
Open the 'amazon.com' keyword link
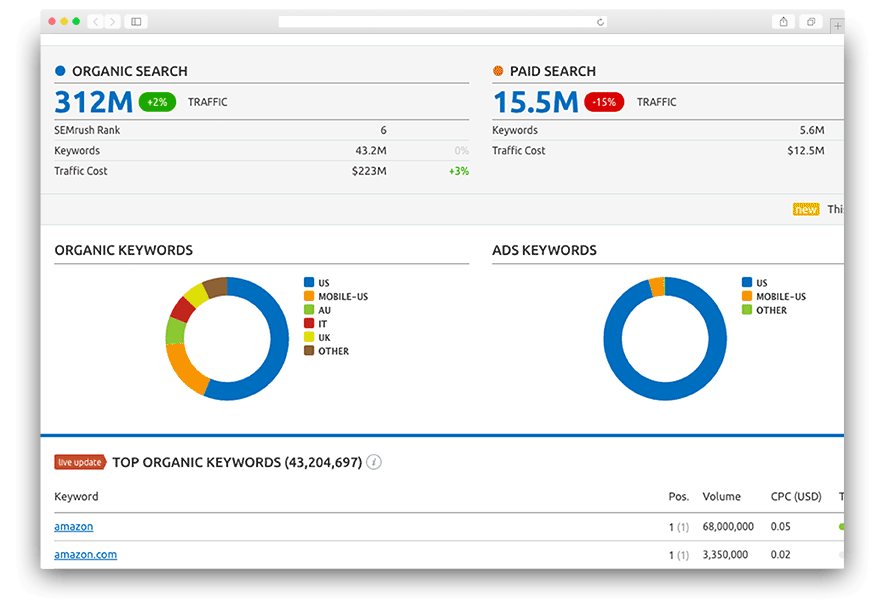pyautogui.click(x=85, y=554)
